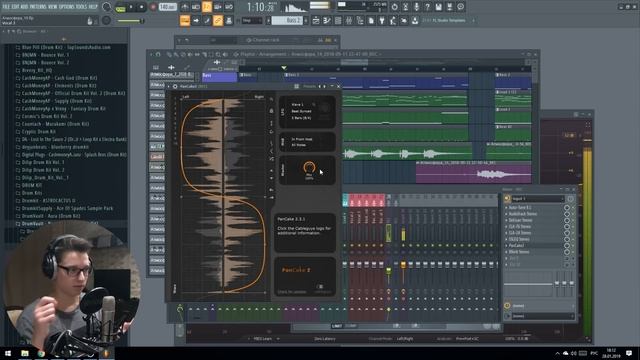Select the CLA-76 Stereo effect slot
This screenshot has height=360, width=640.
click(x=533, y=227)
